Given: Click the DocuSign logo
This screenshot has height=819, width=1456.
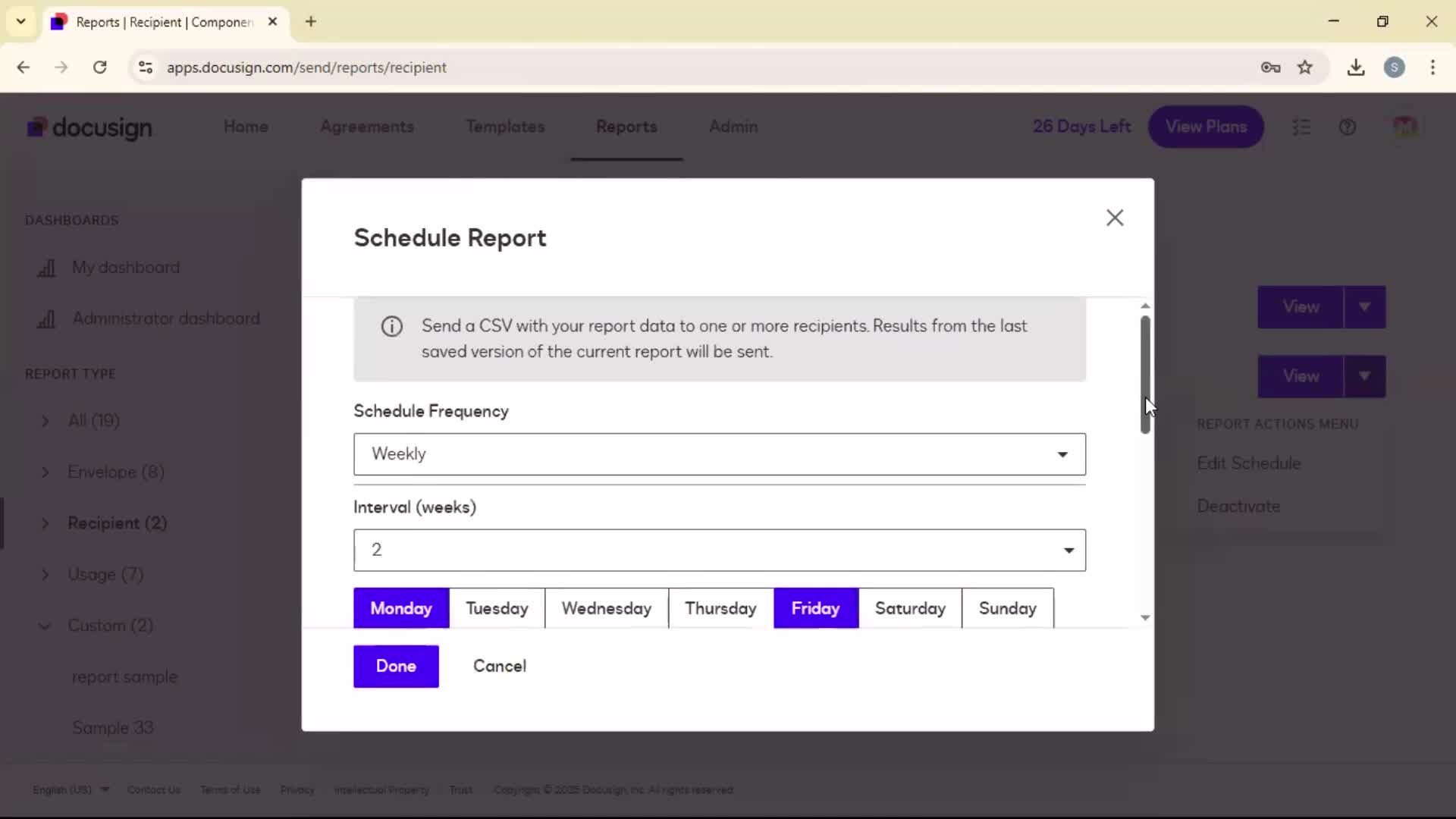Looking at the screenshot, I should [x=89, y=127].
